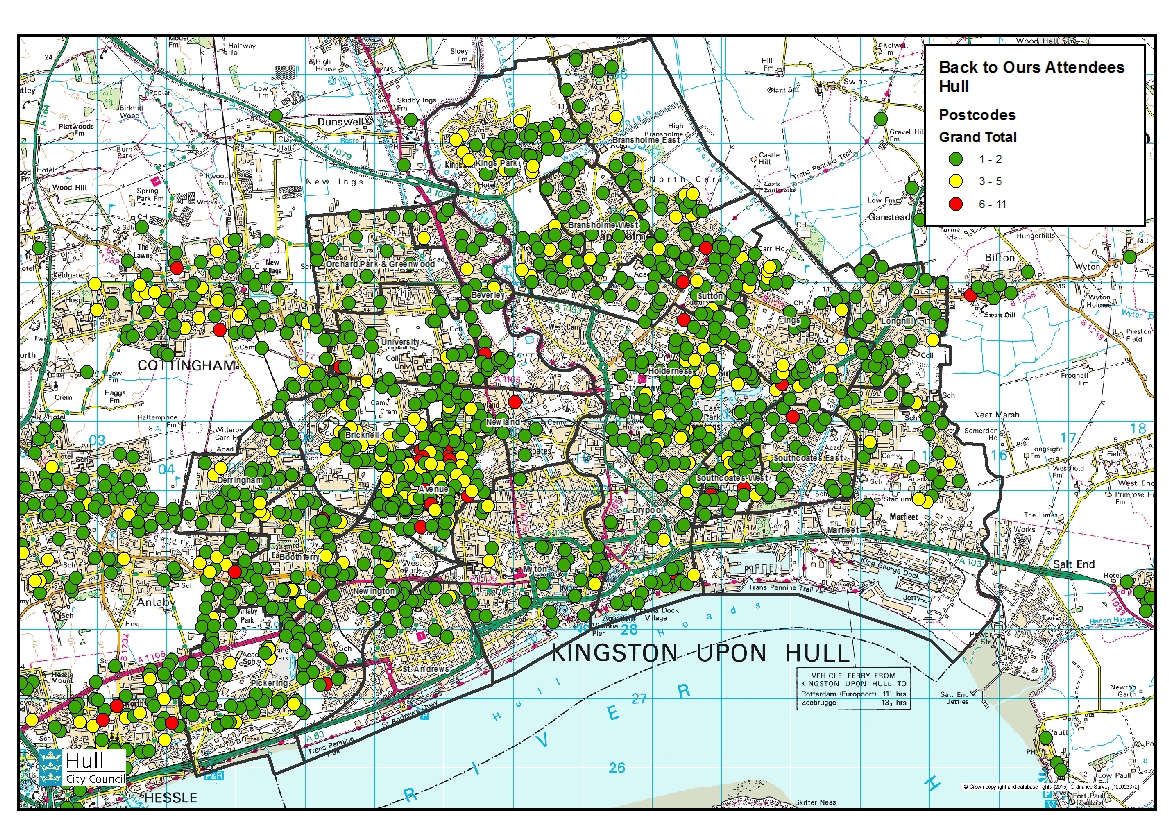Click the 'Drypool' ward label
The width and height of the screenshot is (1169, 827).
tap(646, 510)
